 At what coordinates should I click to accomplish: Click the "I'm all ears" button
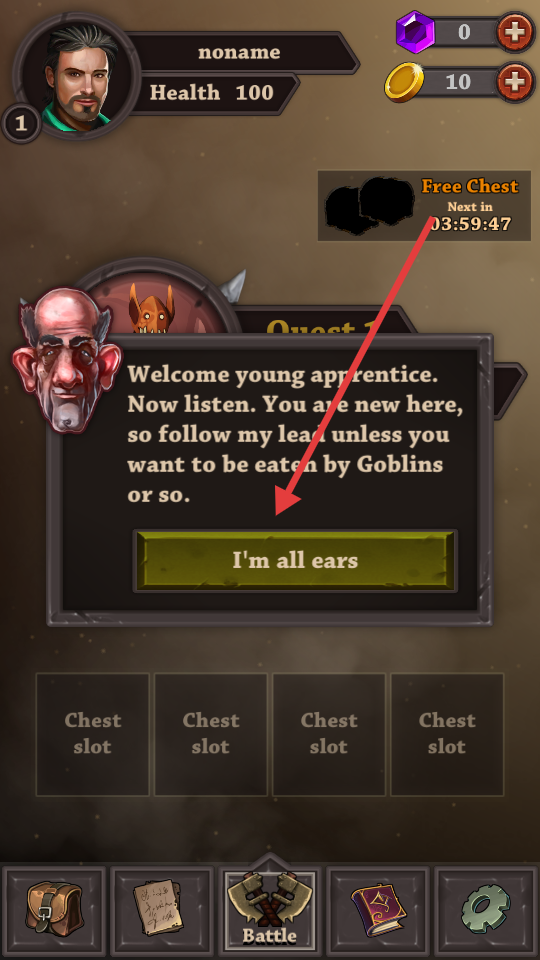pyautogui.click(x=295, y=560)
